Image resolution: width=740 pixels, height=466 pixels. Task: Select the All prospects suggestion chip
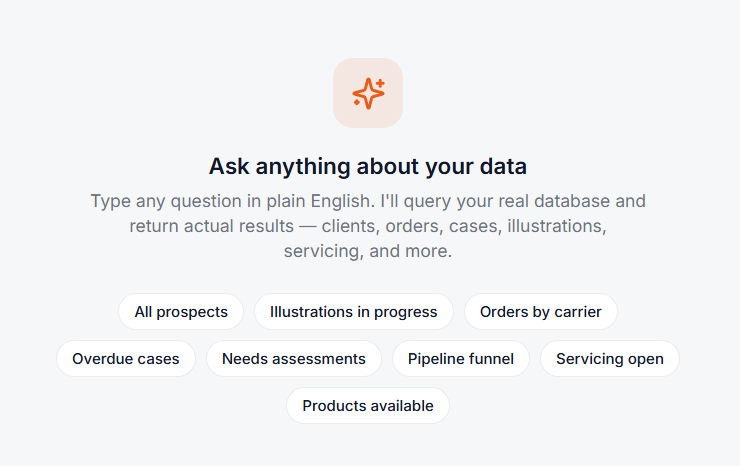[181, 312]
